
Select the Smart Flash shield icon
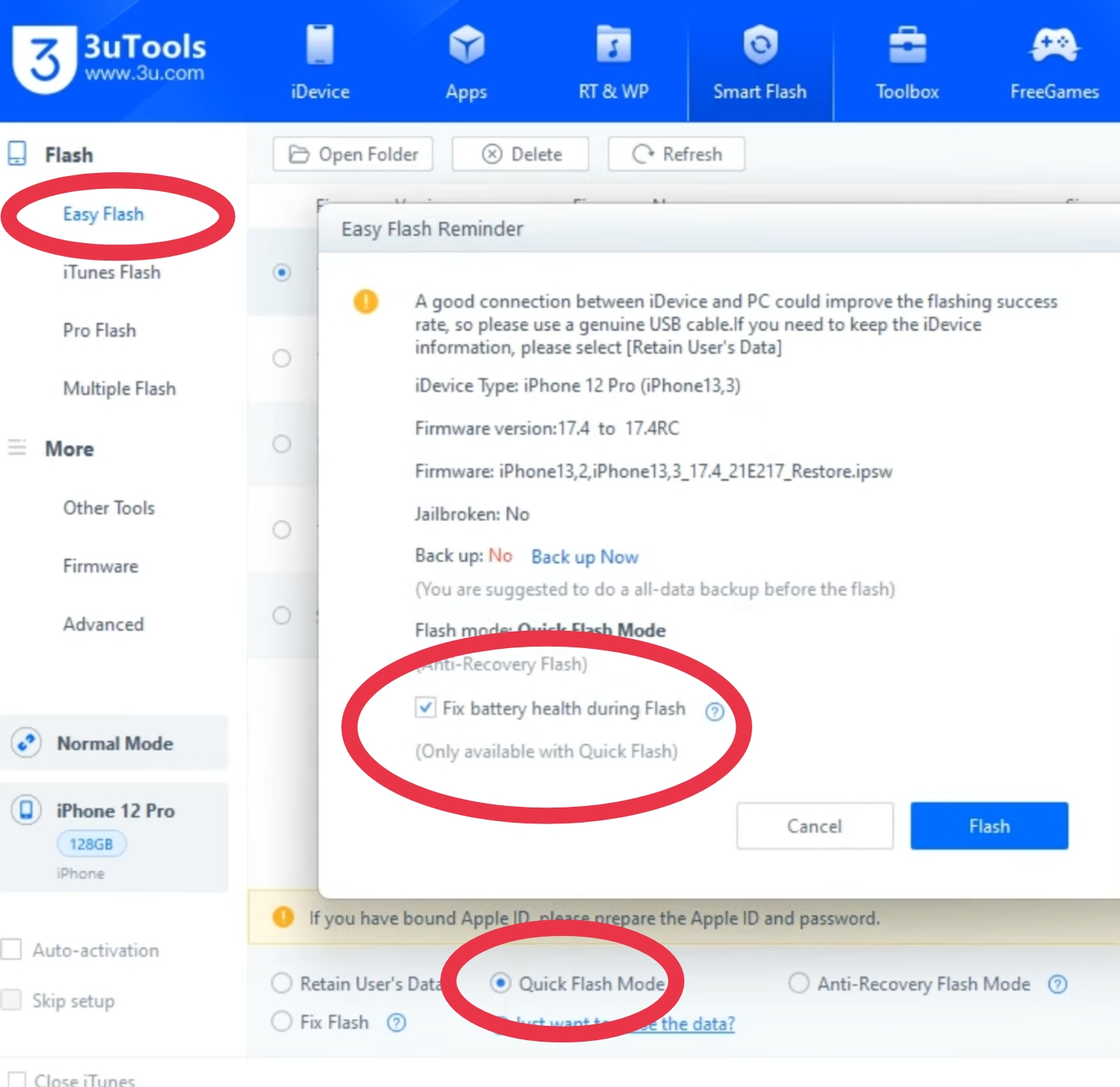tap(760, 45)
